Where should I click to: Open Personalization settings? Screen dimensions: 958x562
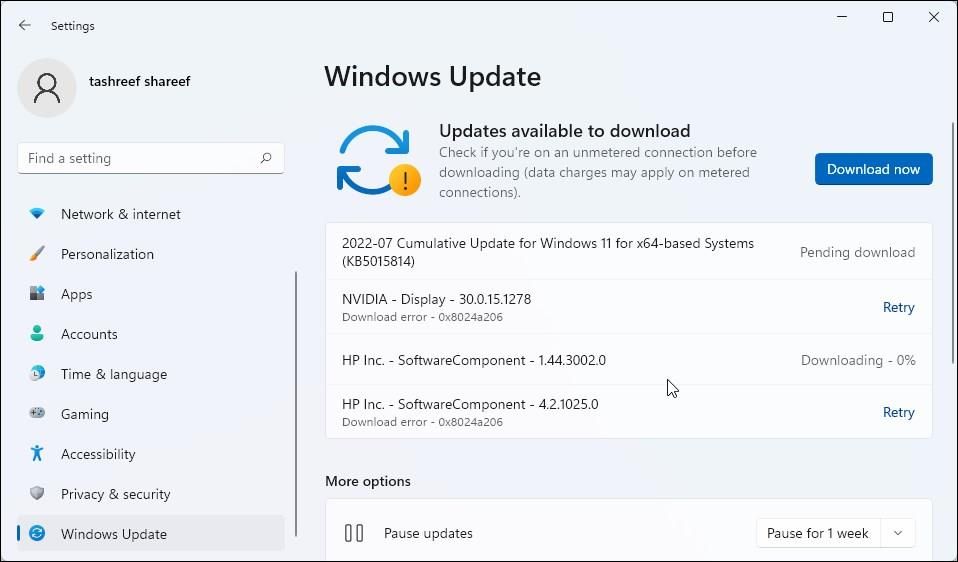pyautogui.click(x=150, y=254)
